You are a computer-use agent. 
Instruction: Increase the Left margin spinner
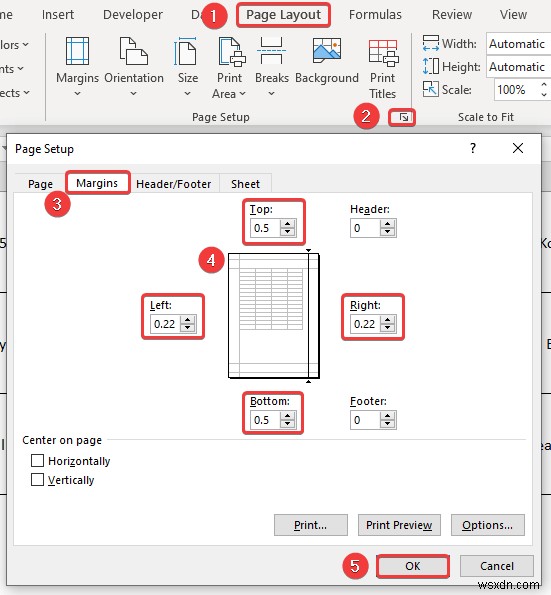tap(188, 320)
